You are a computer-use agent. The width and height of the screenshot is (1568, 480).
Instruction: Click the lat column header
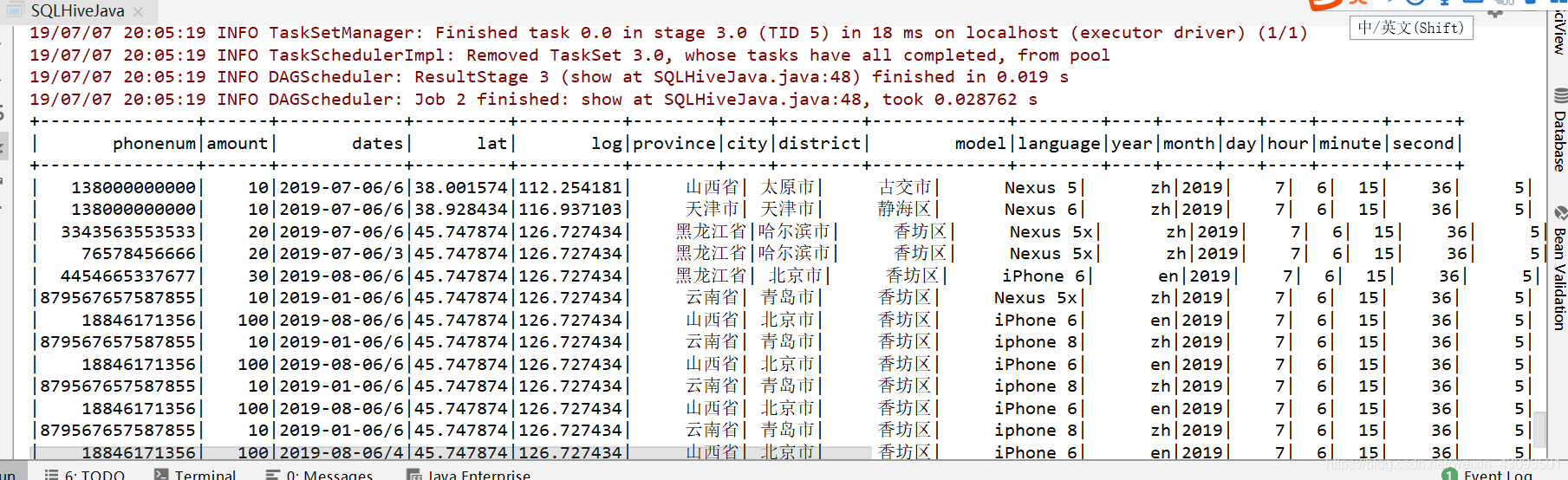coord(492,144)
